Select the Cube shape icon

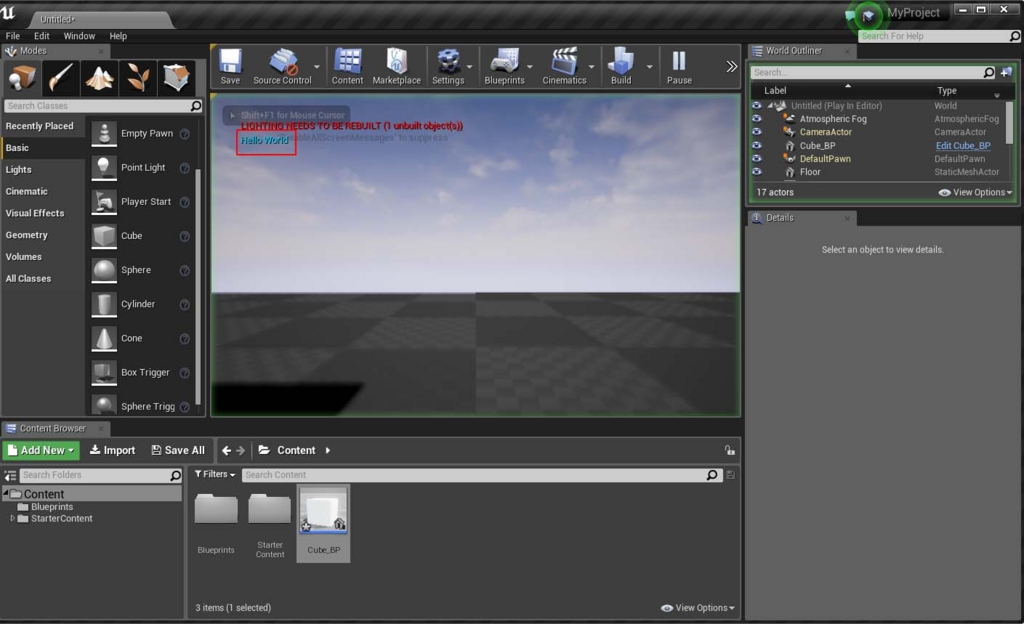[104, 236]
